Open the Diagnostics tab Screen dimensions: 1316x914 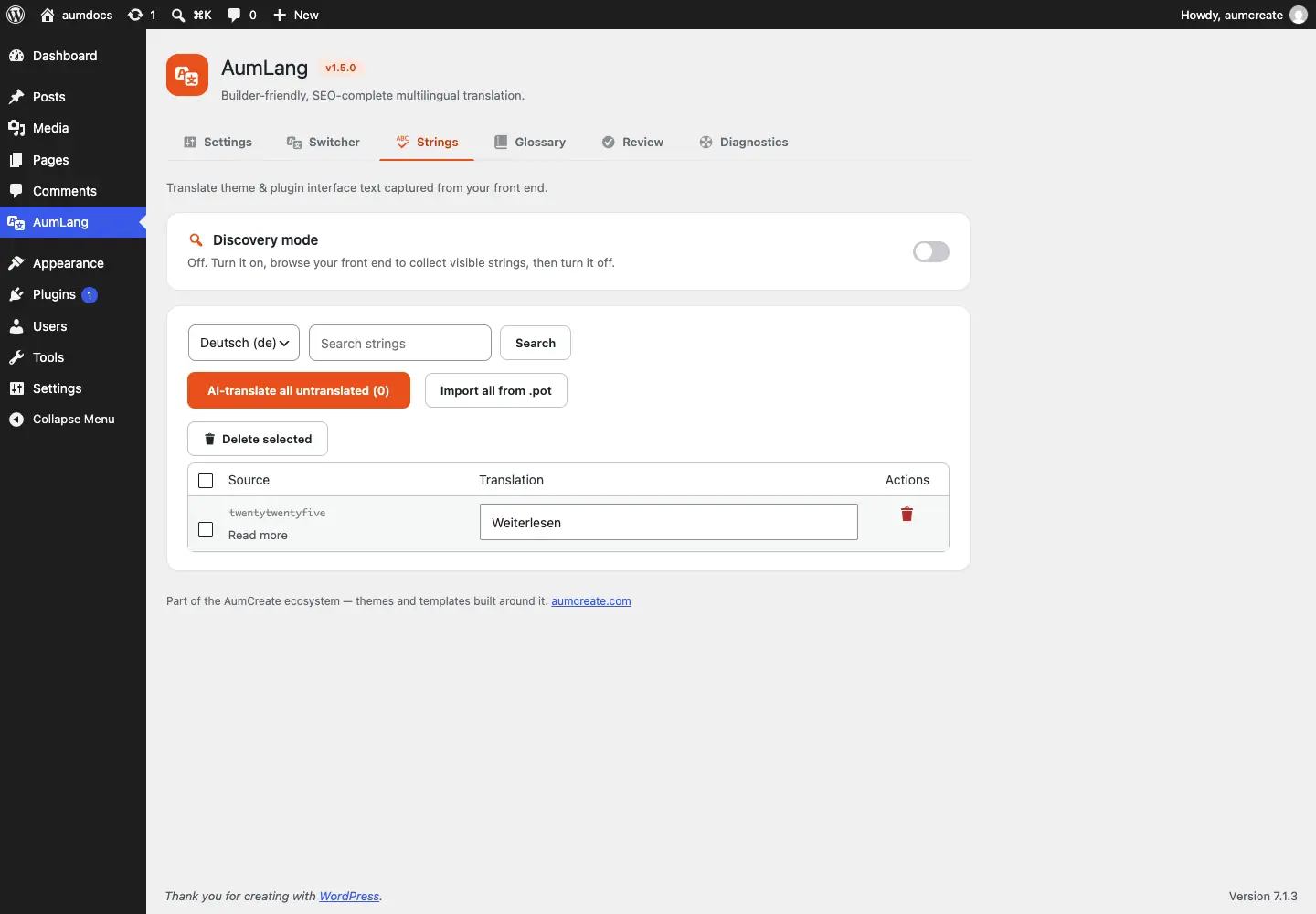[744, 142]
